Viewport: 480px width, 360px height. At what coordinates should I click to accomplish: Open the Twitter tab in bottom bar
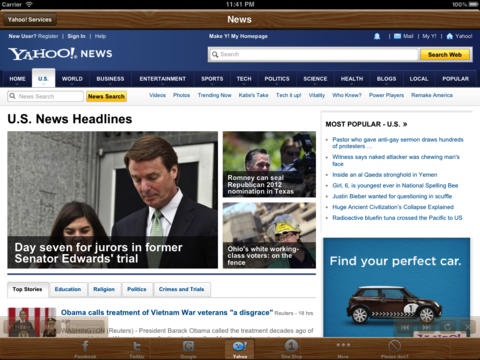(x=137, y=349)
